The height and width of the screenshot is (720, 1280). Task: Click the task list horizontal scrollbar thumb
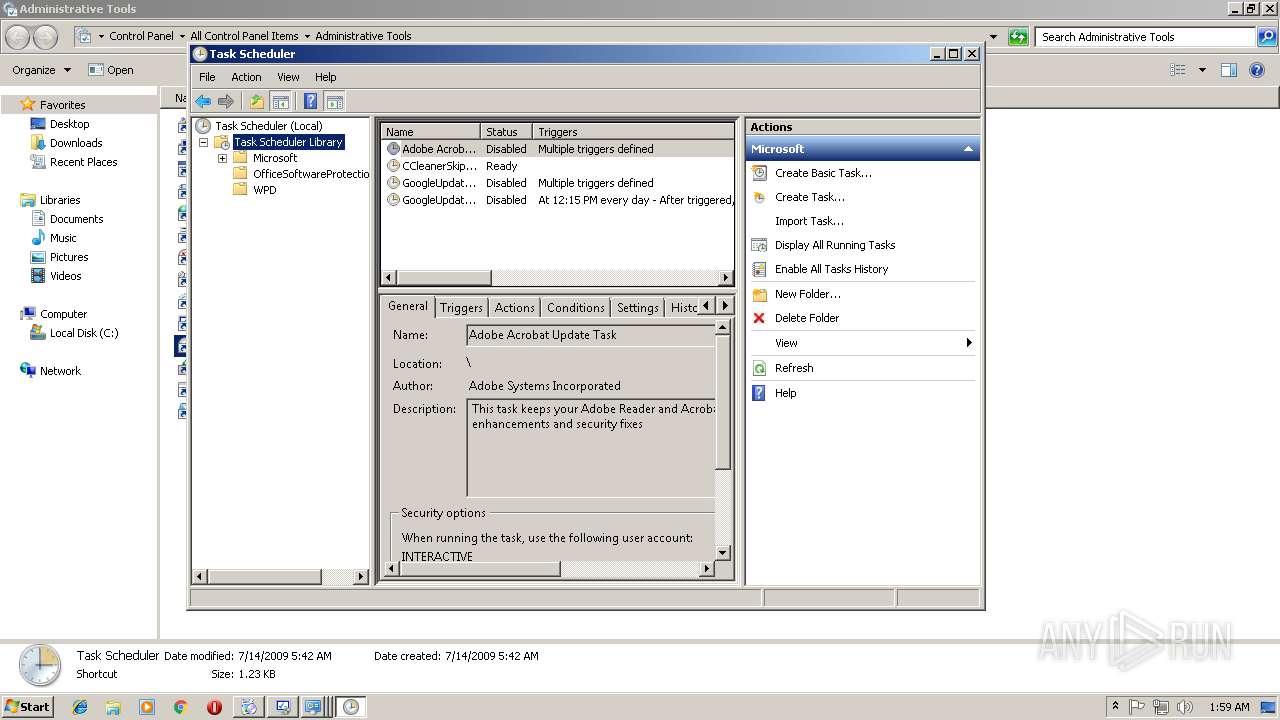(x=444, y=277)
